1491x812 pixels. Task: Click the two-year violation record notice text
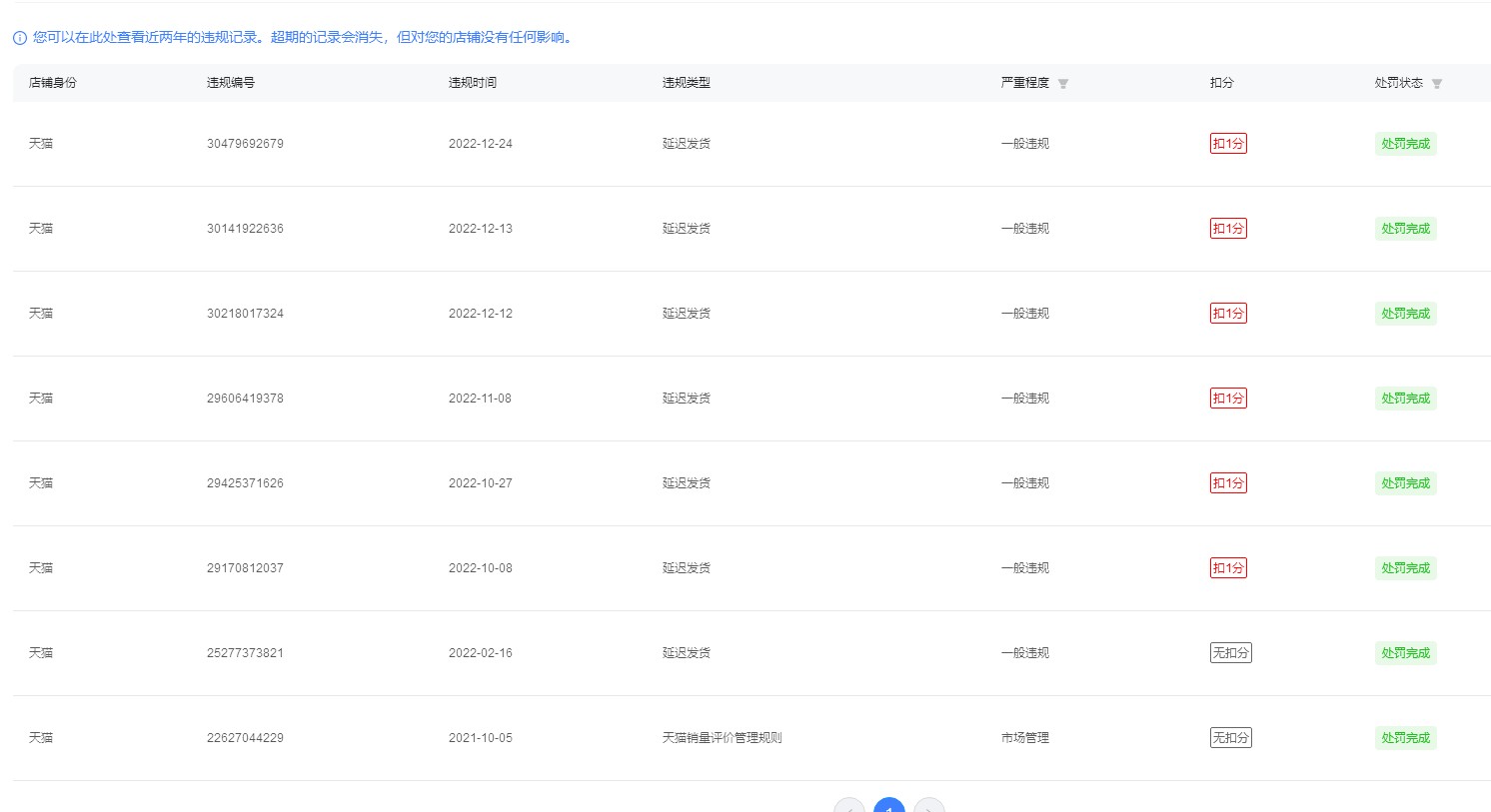pyautogui.click(x=304, y=38)
